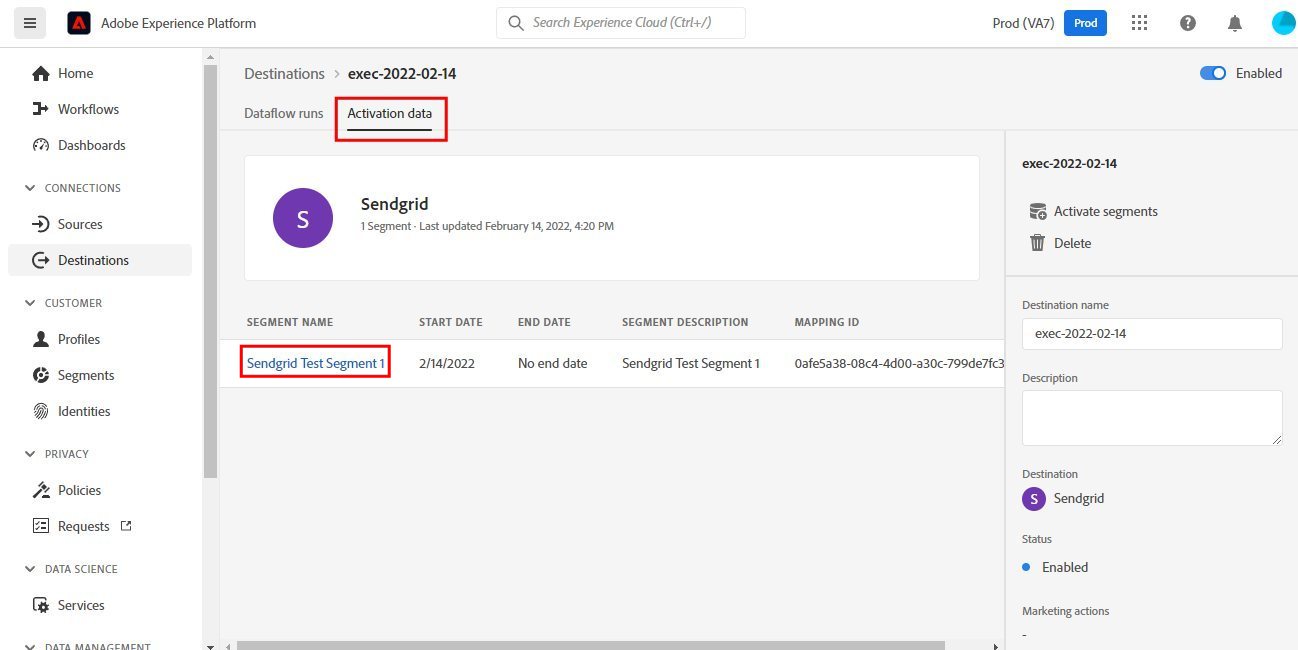This screenshot has width=1298, height=650.
Task: Open the help question mark icon
Action: coord(1188,23)
